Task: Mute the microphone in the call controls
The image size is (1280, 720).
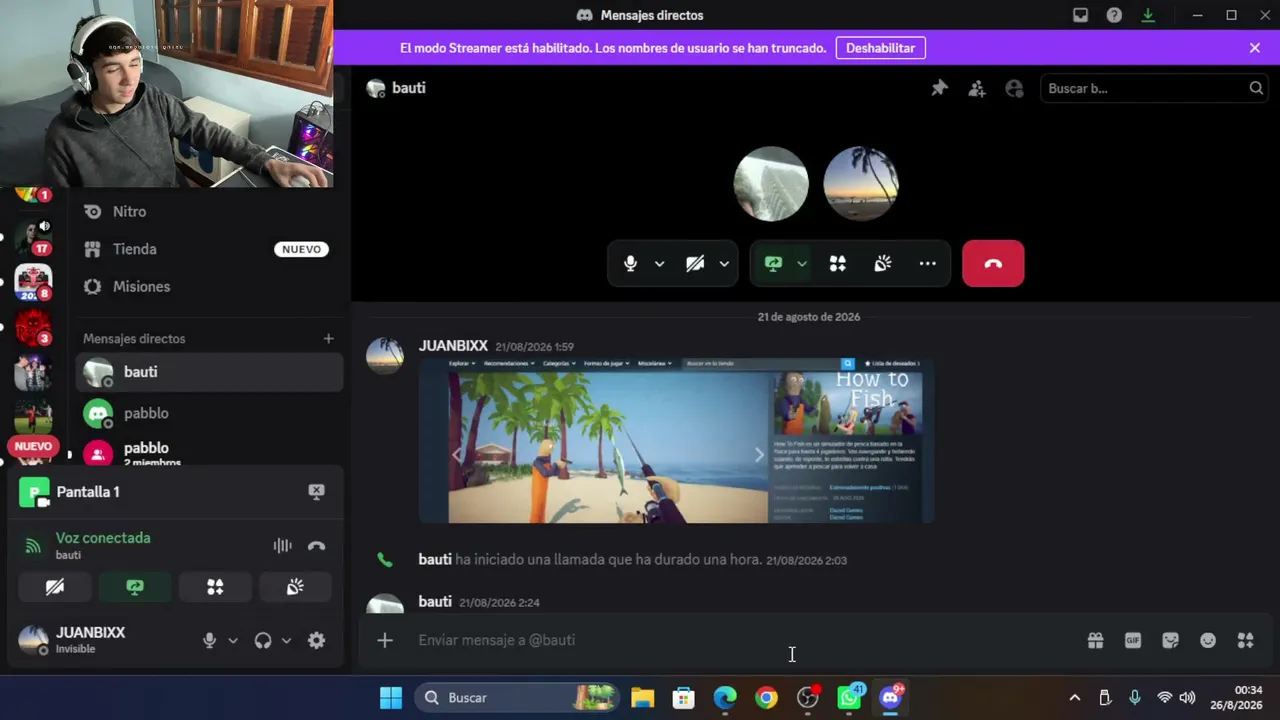Action: [630, 264]
